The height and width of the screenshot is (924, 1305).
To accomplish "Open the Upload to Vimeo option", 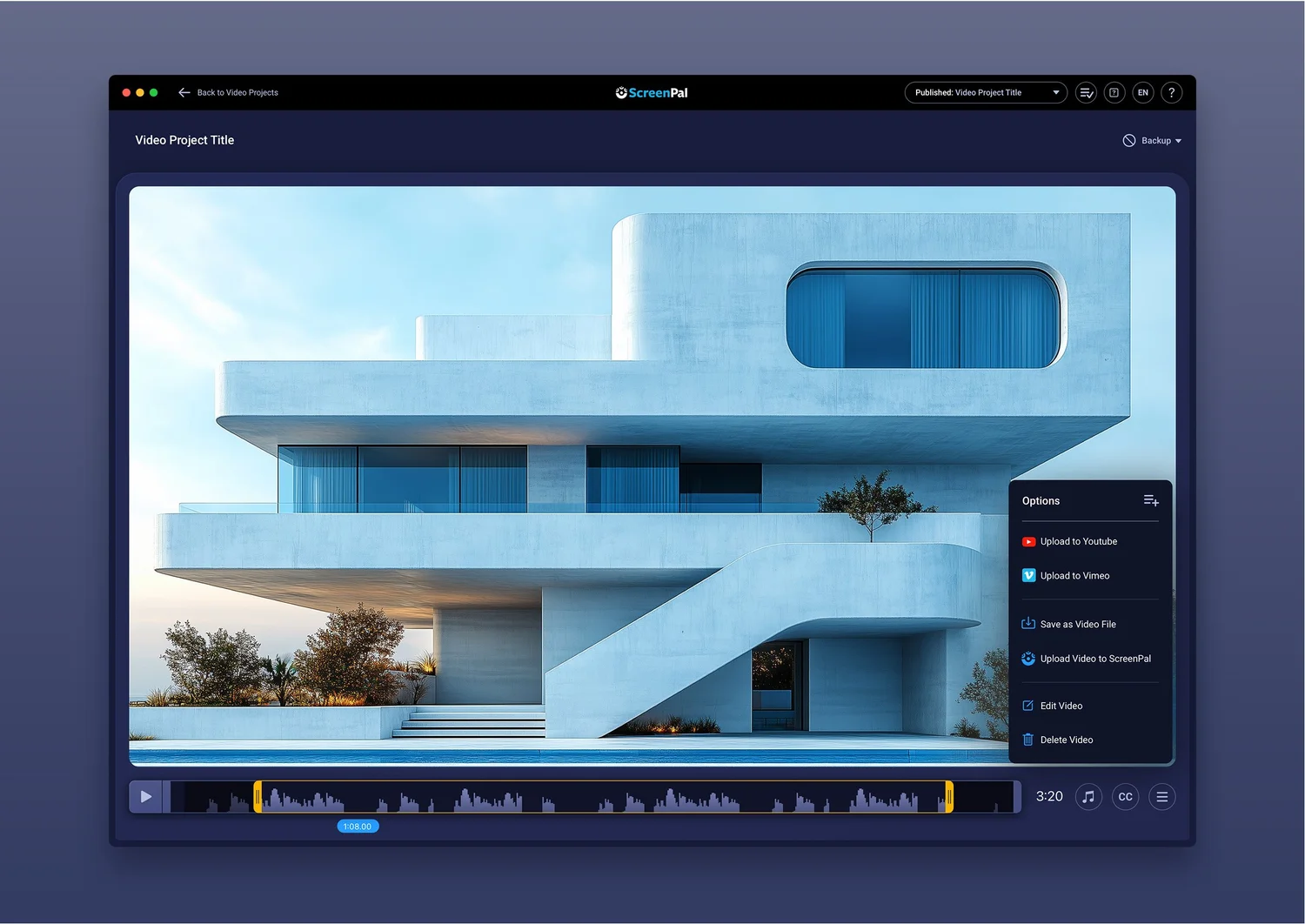I will (x=1075, y=575).
